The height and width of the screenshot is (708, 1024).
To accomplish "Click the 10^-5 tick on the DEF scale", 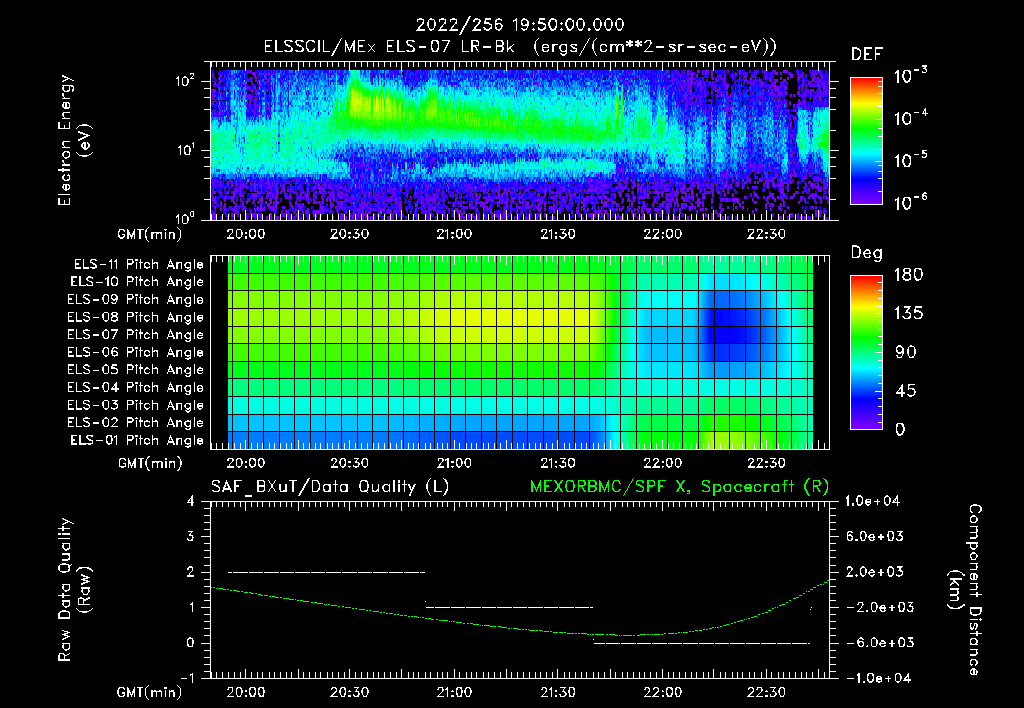I will coord(910,159).
